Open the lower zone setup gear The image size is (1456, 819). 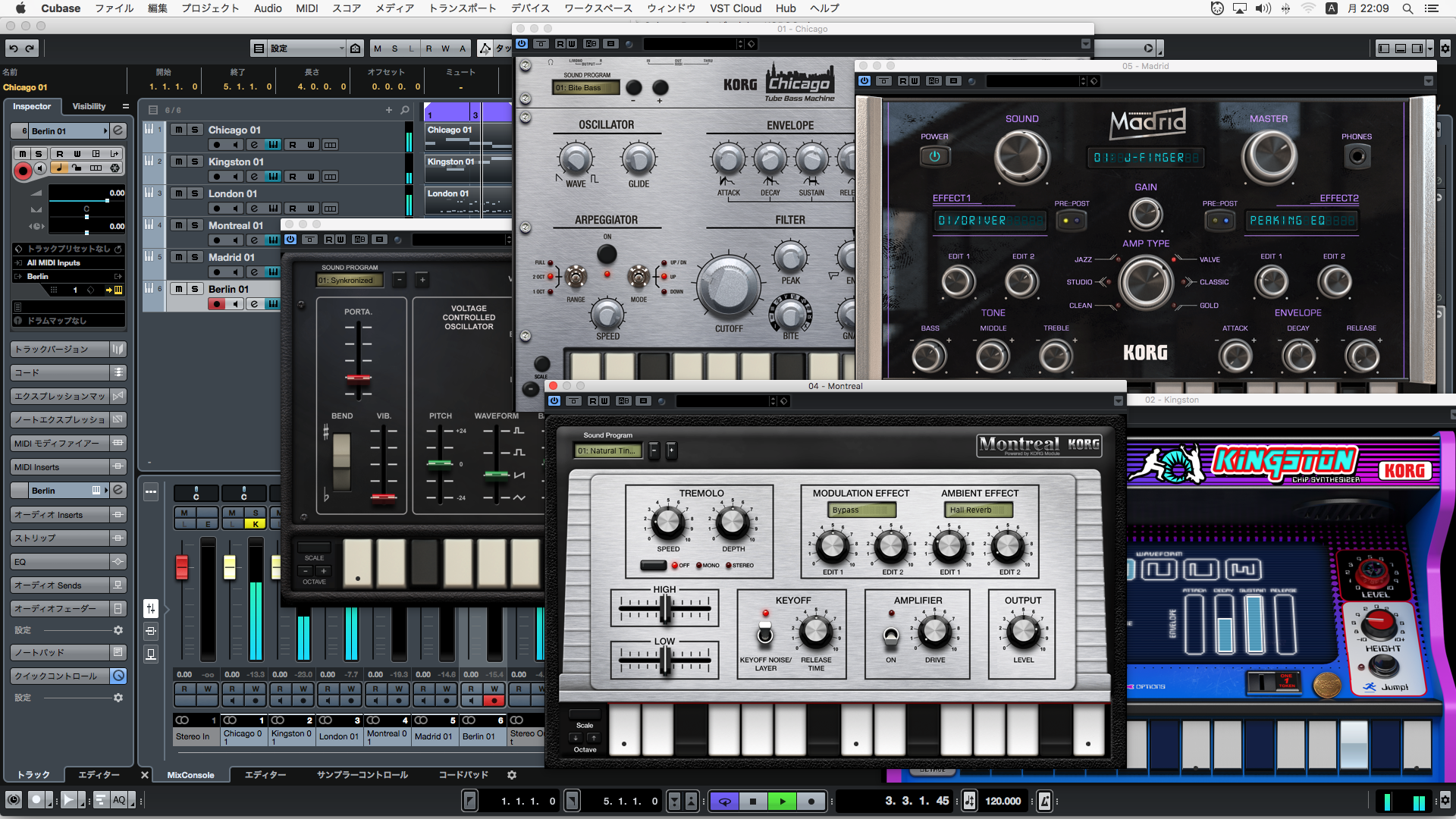click(x=512, y=775)
